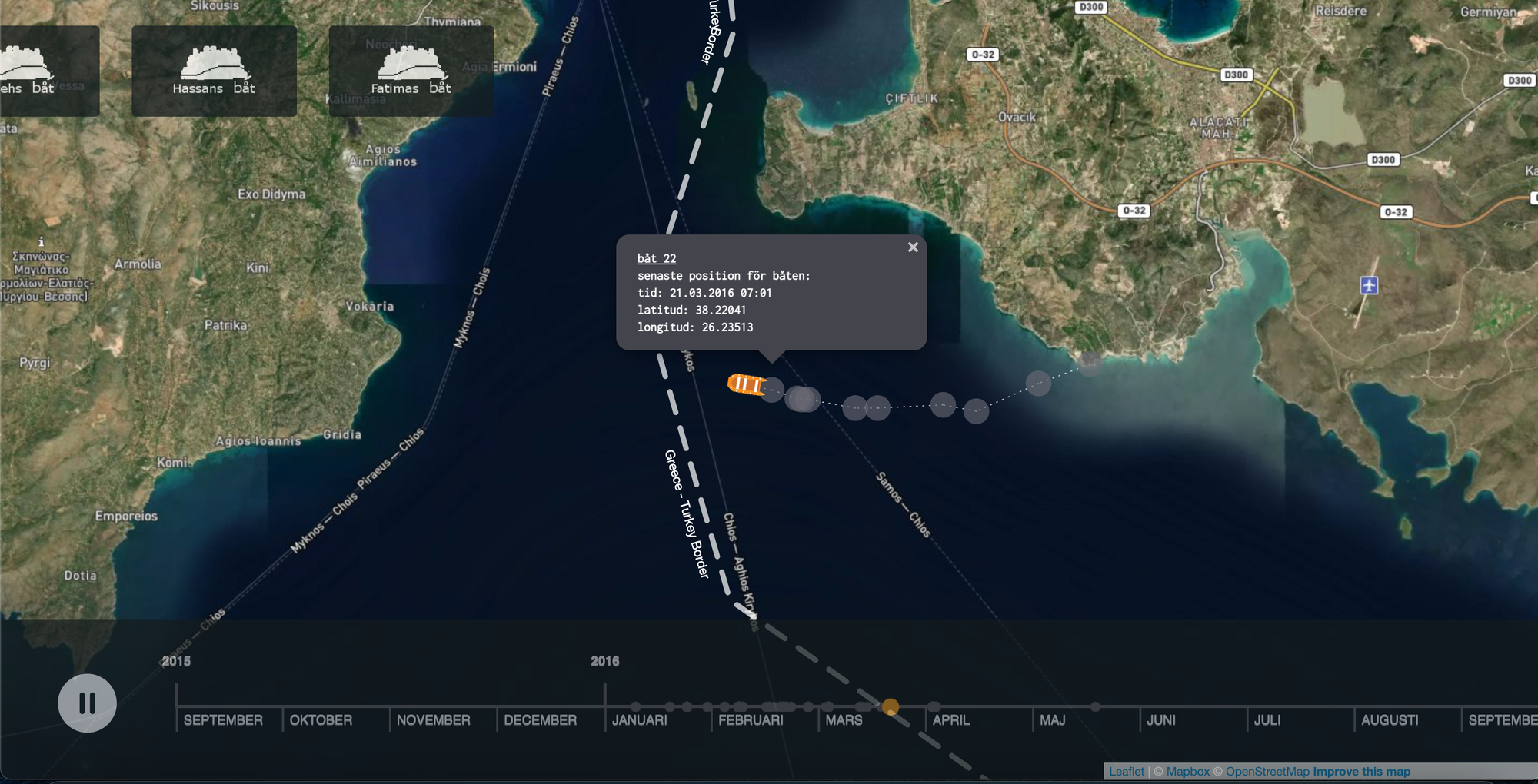The image size is (1538, 784).
Task: Click the Improve this map link
Action: (1361, 772)
